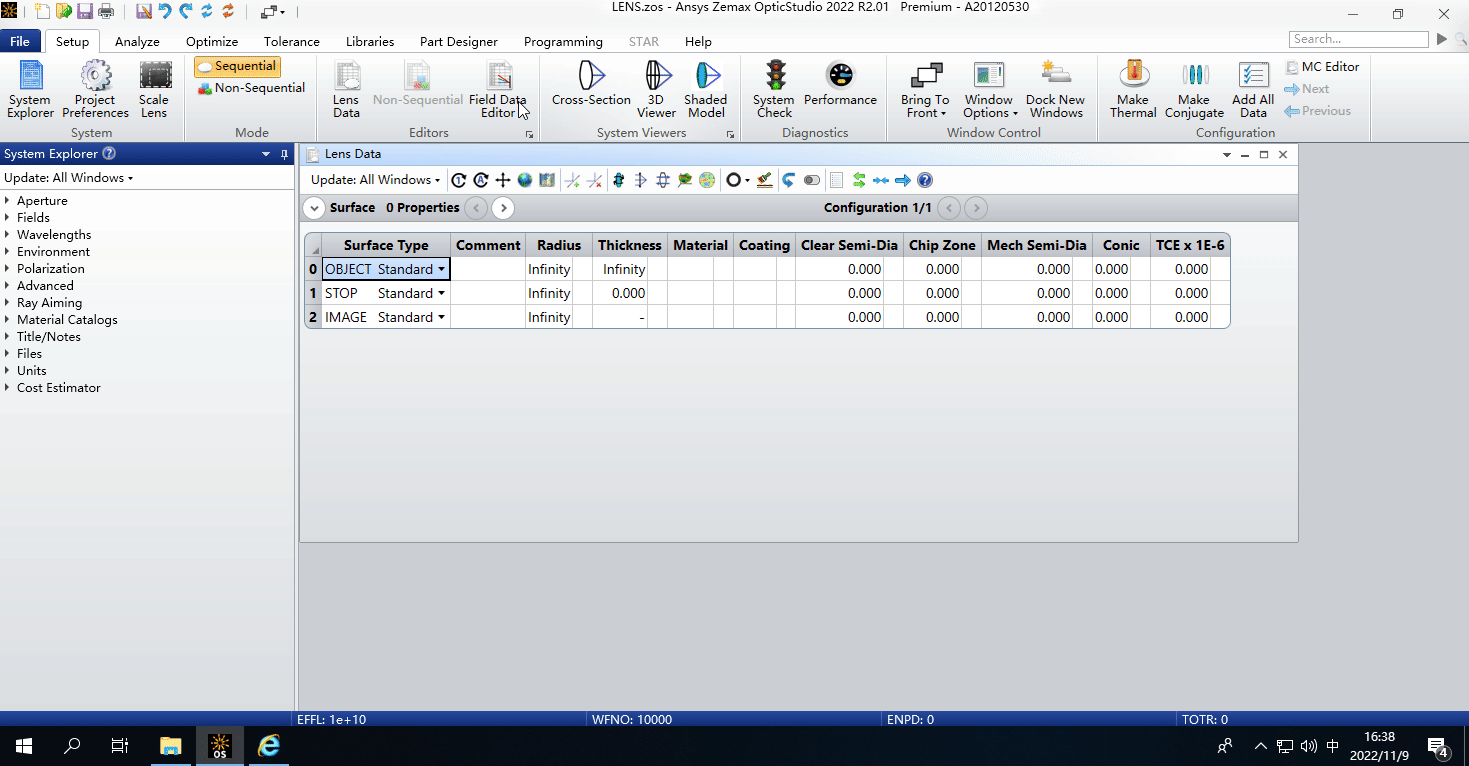Open the Field Data Editor

click(497, 89)
